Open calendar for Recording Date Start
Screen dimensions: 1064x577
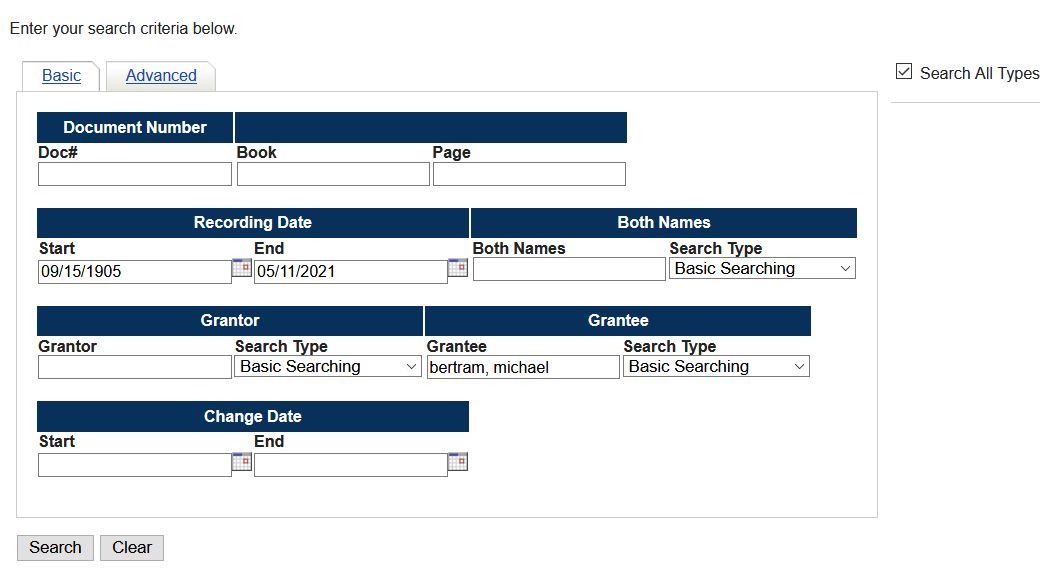(x=242, y=267)
